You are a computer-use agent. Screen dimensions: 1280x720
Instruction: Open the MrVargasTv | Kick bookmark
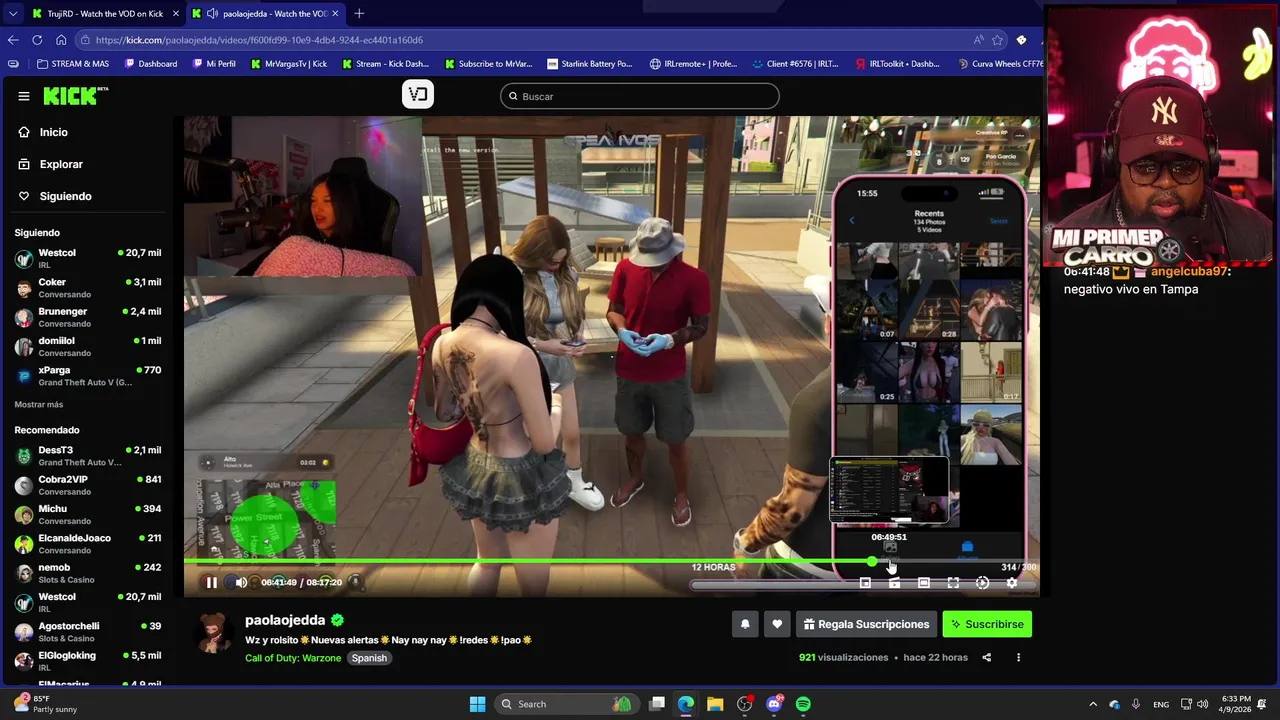point(288,64)
